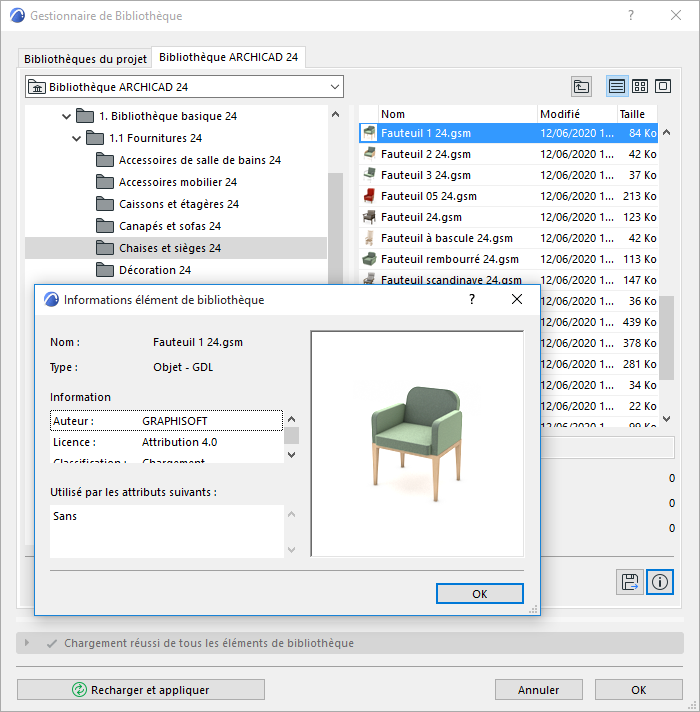Click Canapés et sofas 24 folder icon
This screenshot has height=712, width=700.
coord(105,226)
